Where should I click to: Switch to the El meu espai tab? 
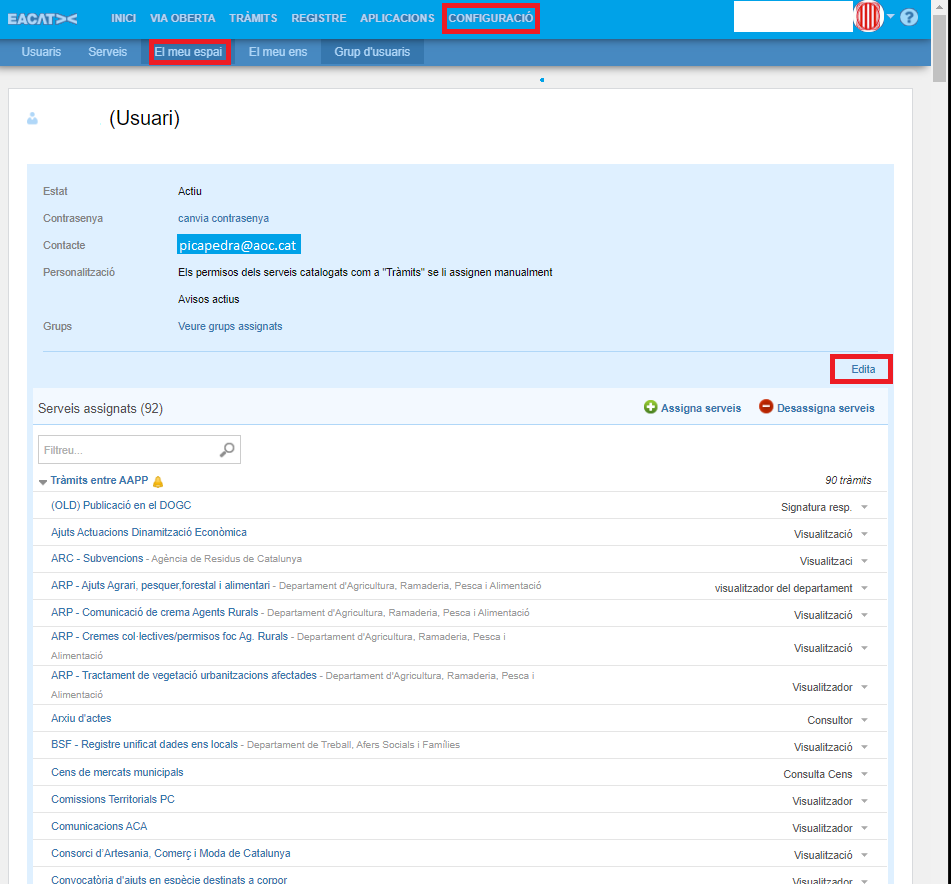point(190,52)
